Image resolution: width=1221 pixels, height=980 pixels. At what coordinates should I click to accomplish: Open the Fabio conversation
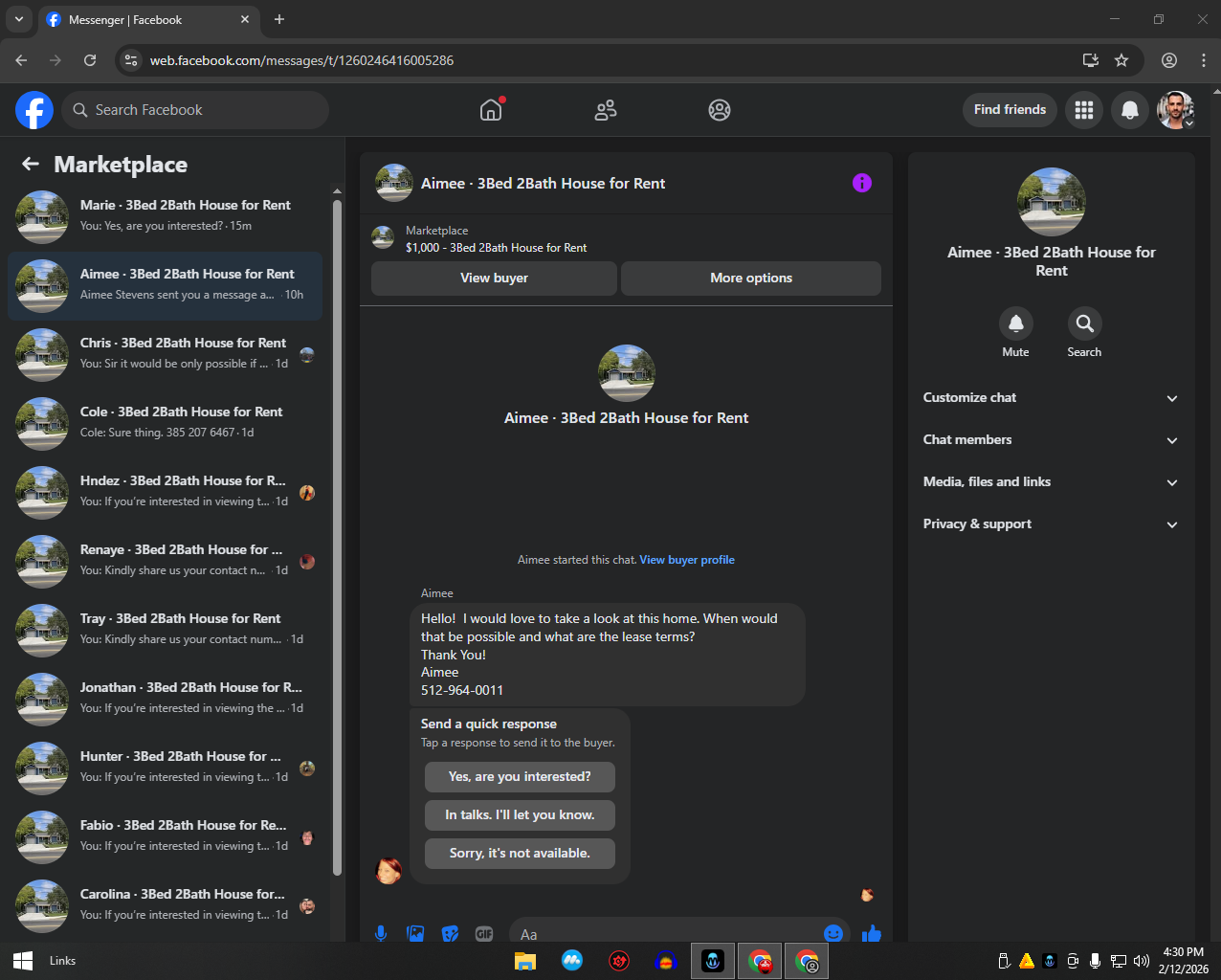(165, 836)
